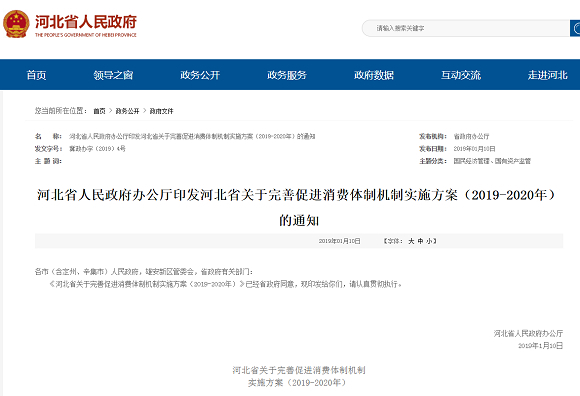Click 政府文件 in the breadcrumb trail

(x=161, y=111)
